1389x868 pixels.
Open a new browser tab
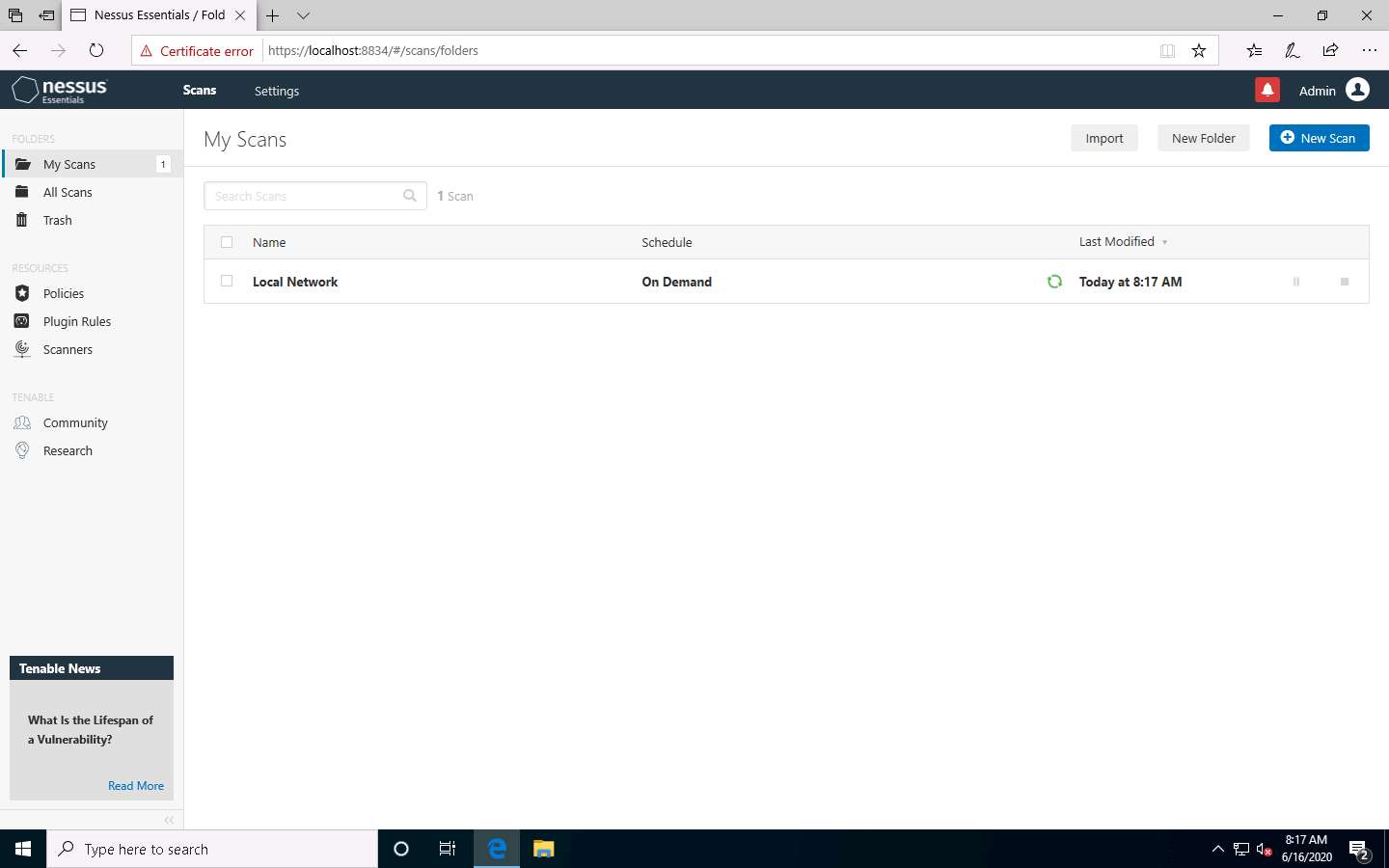point(273,15)
